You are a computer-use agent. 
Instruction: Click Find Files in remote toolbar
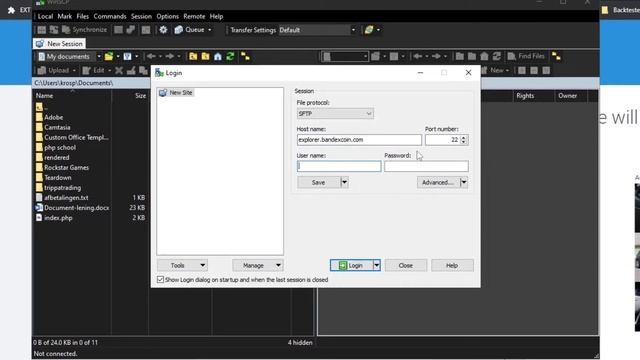526,56
